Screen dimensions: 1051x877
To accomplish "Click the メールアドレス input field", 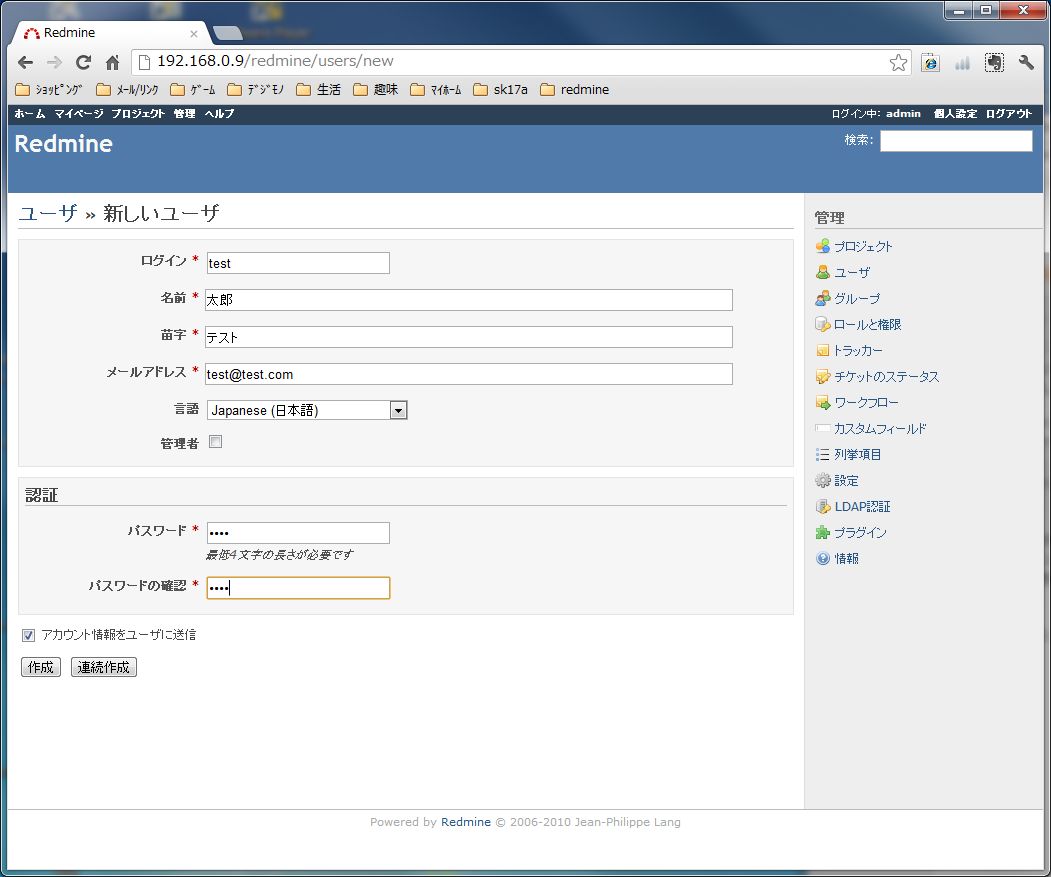I will pyautogui.click(x=469, y=374).
